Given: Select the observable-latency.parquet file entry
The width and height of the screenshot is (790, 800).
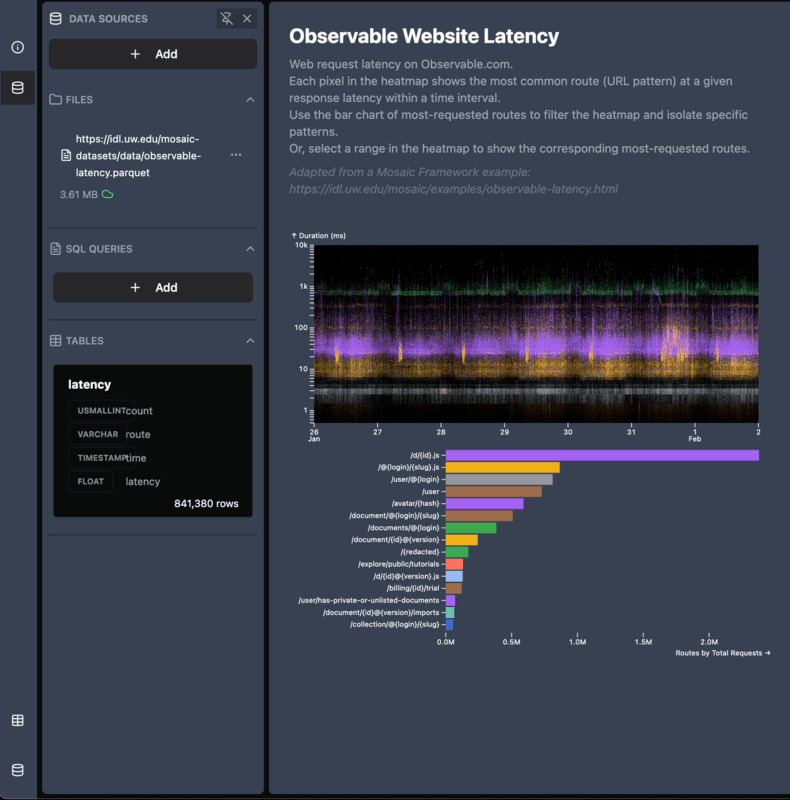Looking at the screenshot, I should 138,156.
